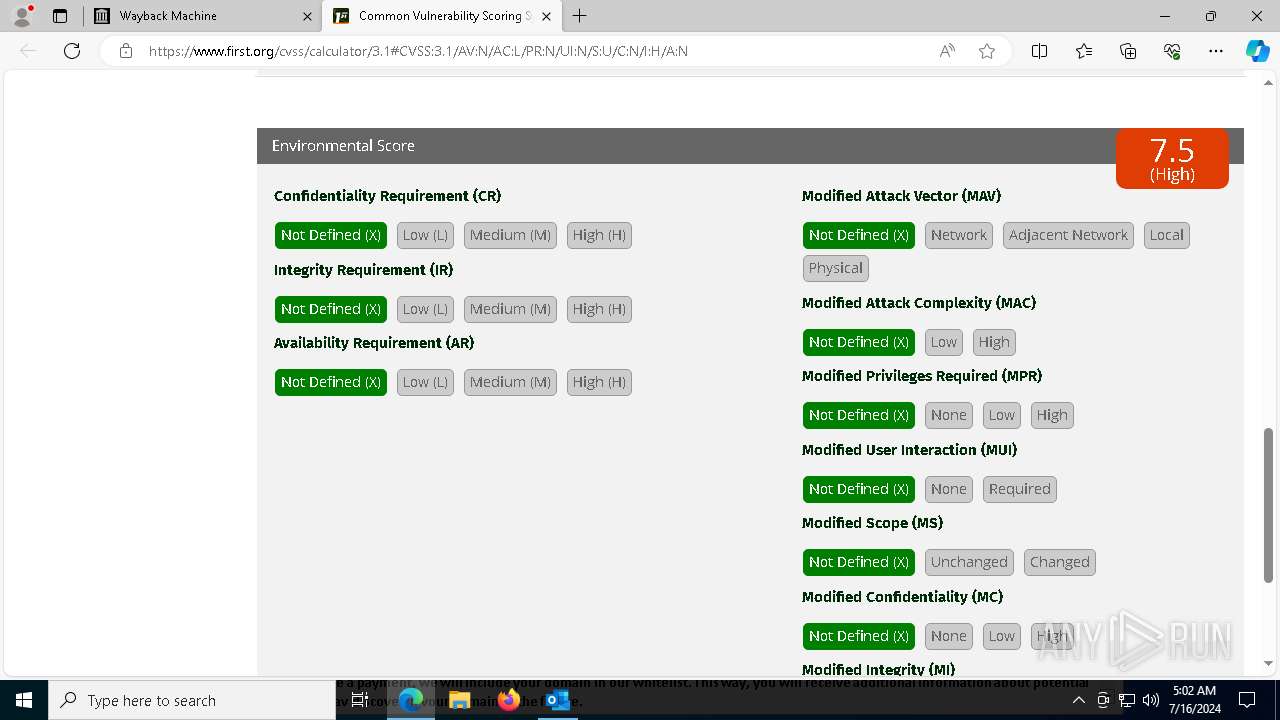Set Availability Requirement to Medium

point(510,382)
